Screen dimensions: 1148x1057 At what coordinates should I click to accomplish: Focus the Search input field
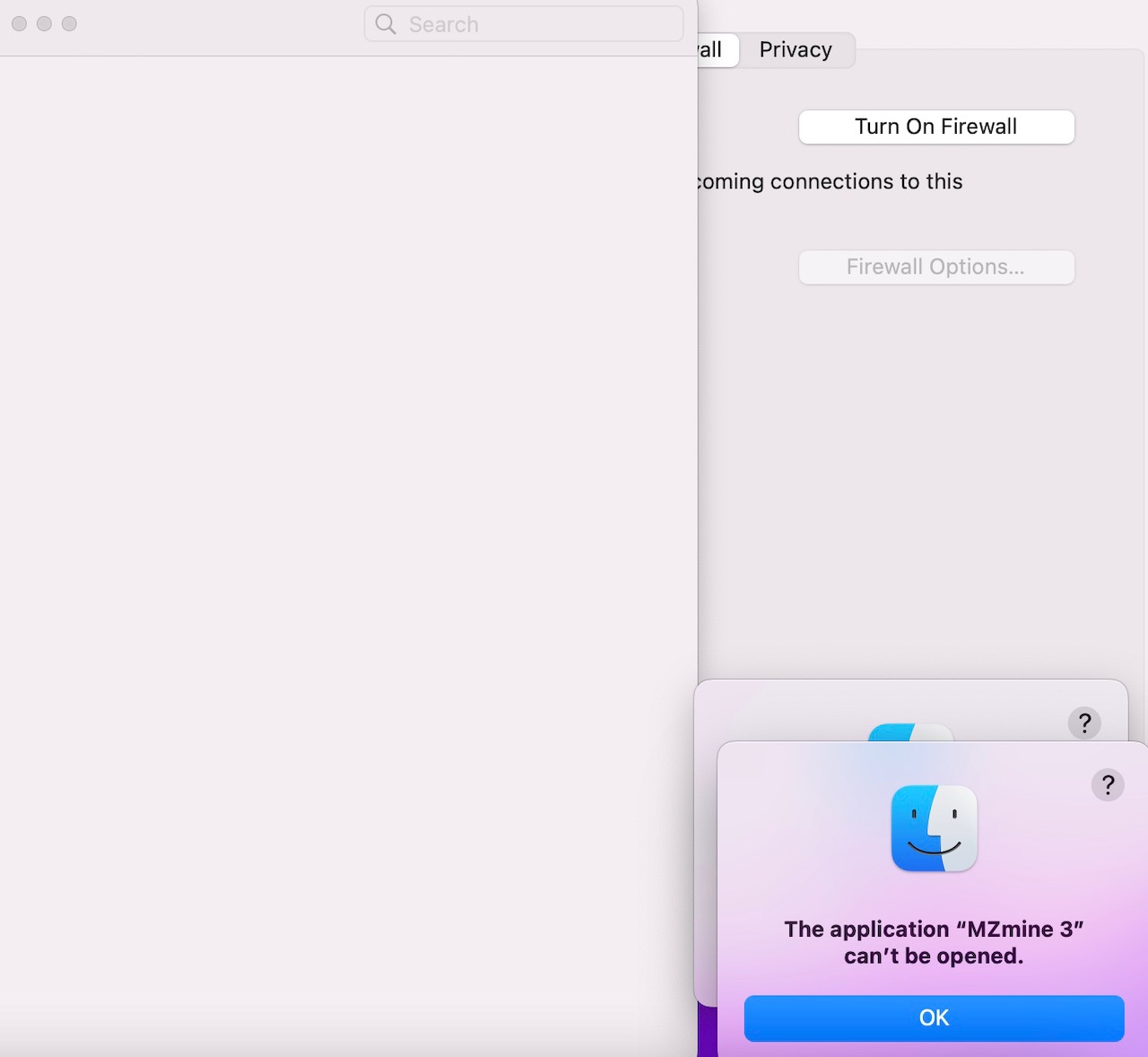524,24
